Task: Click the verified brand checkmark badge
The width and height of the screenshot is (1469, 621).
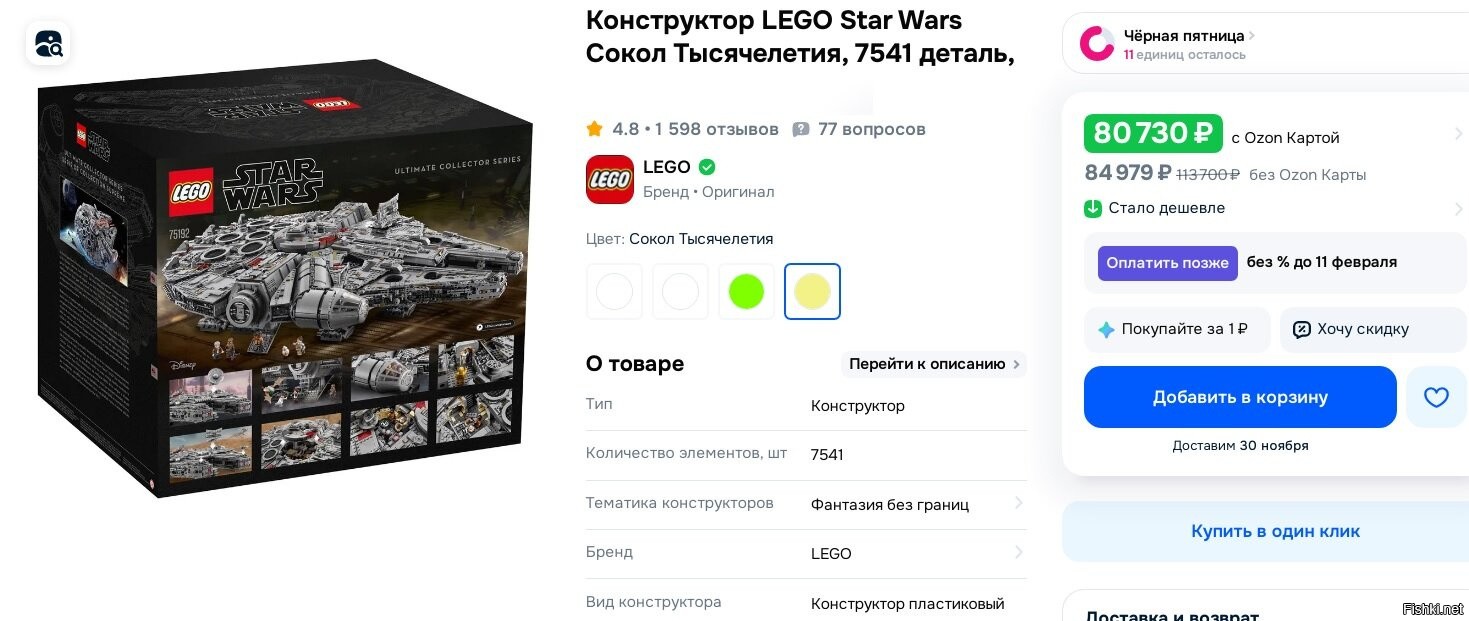Action: [x=707, y=167]
